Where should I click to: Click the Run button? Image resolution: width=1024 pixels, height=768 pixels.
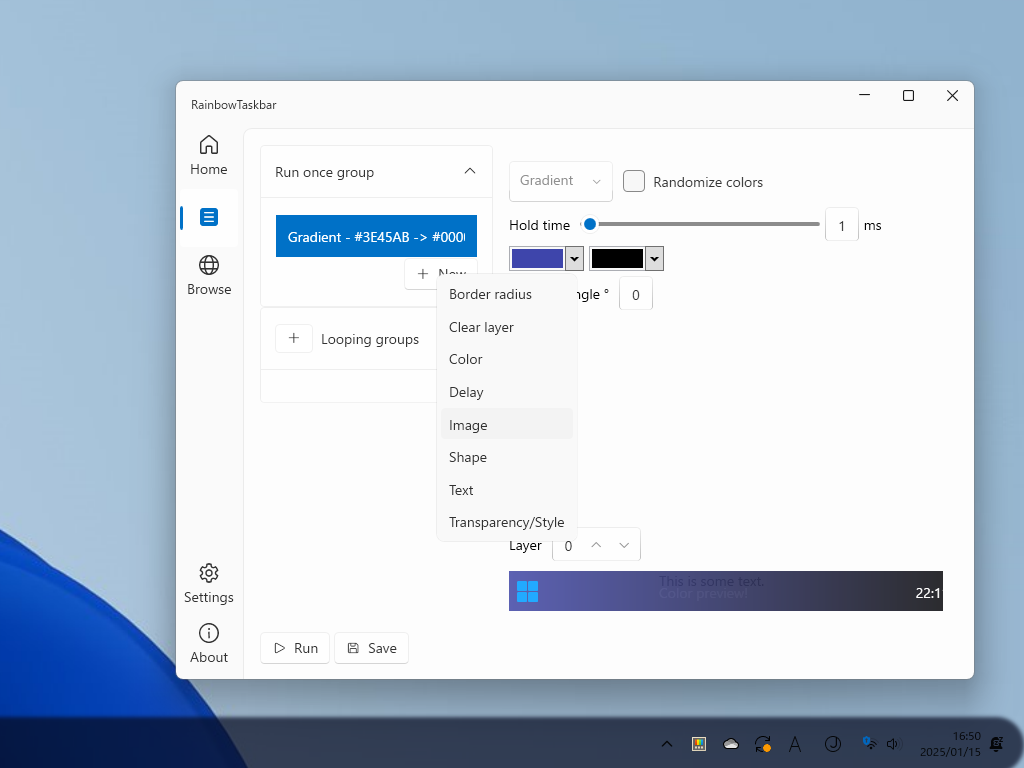[295, 648]
